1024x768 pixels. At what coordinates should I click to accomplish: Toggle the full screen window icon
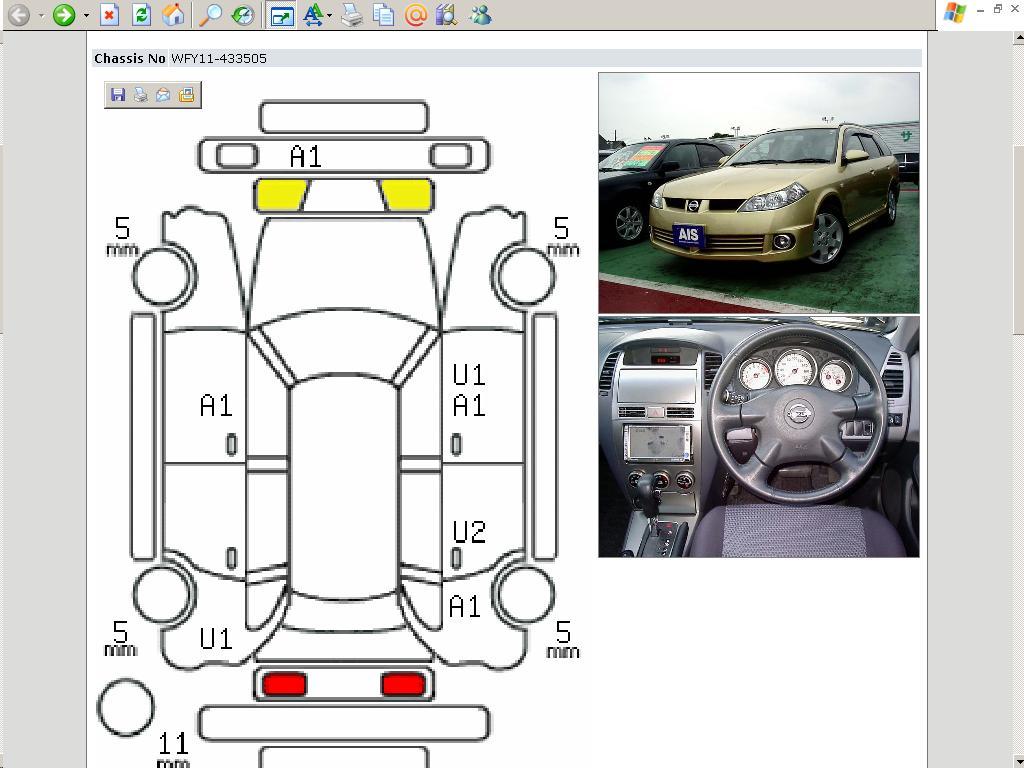(281, 14)
